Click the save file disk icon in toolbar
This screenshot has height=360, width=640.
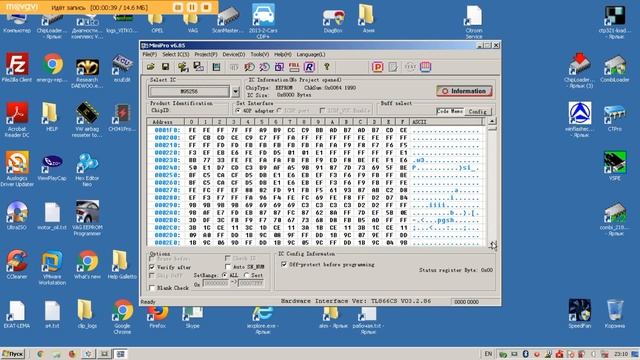pos(165,67)
